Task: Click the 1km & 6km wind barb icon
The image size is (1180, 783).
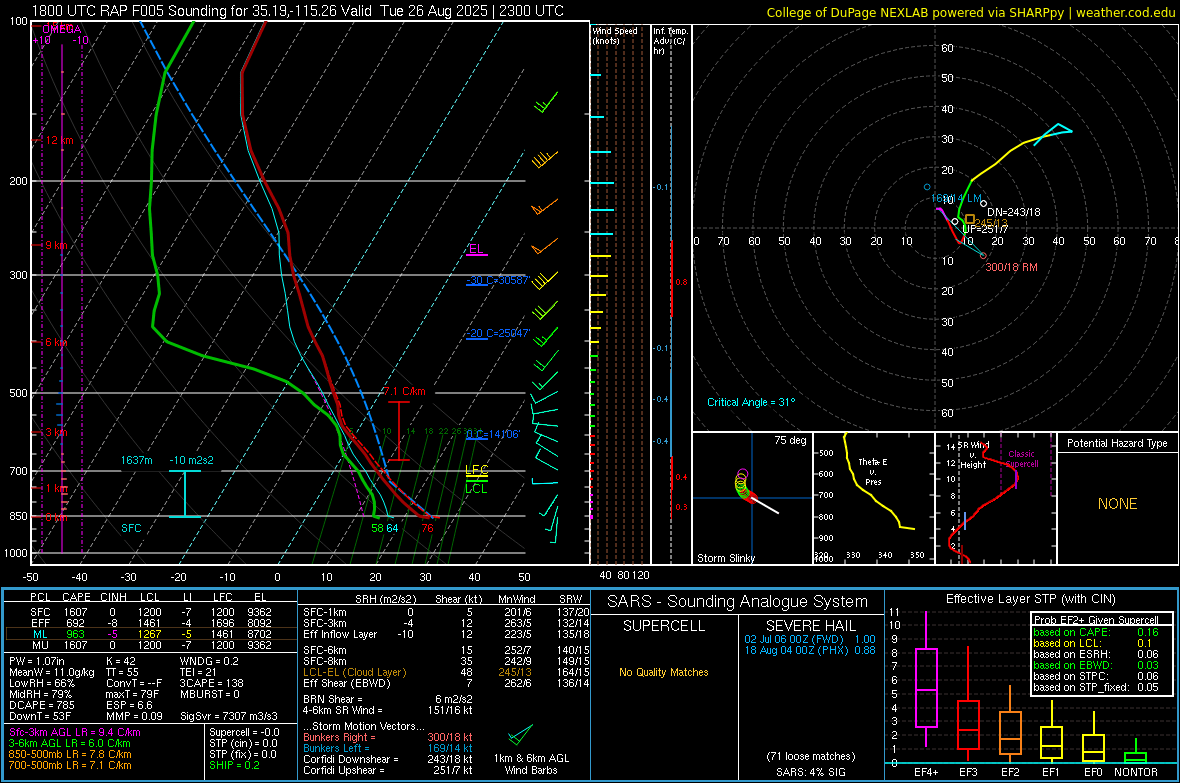Action: coord(520,735)
